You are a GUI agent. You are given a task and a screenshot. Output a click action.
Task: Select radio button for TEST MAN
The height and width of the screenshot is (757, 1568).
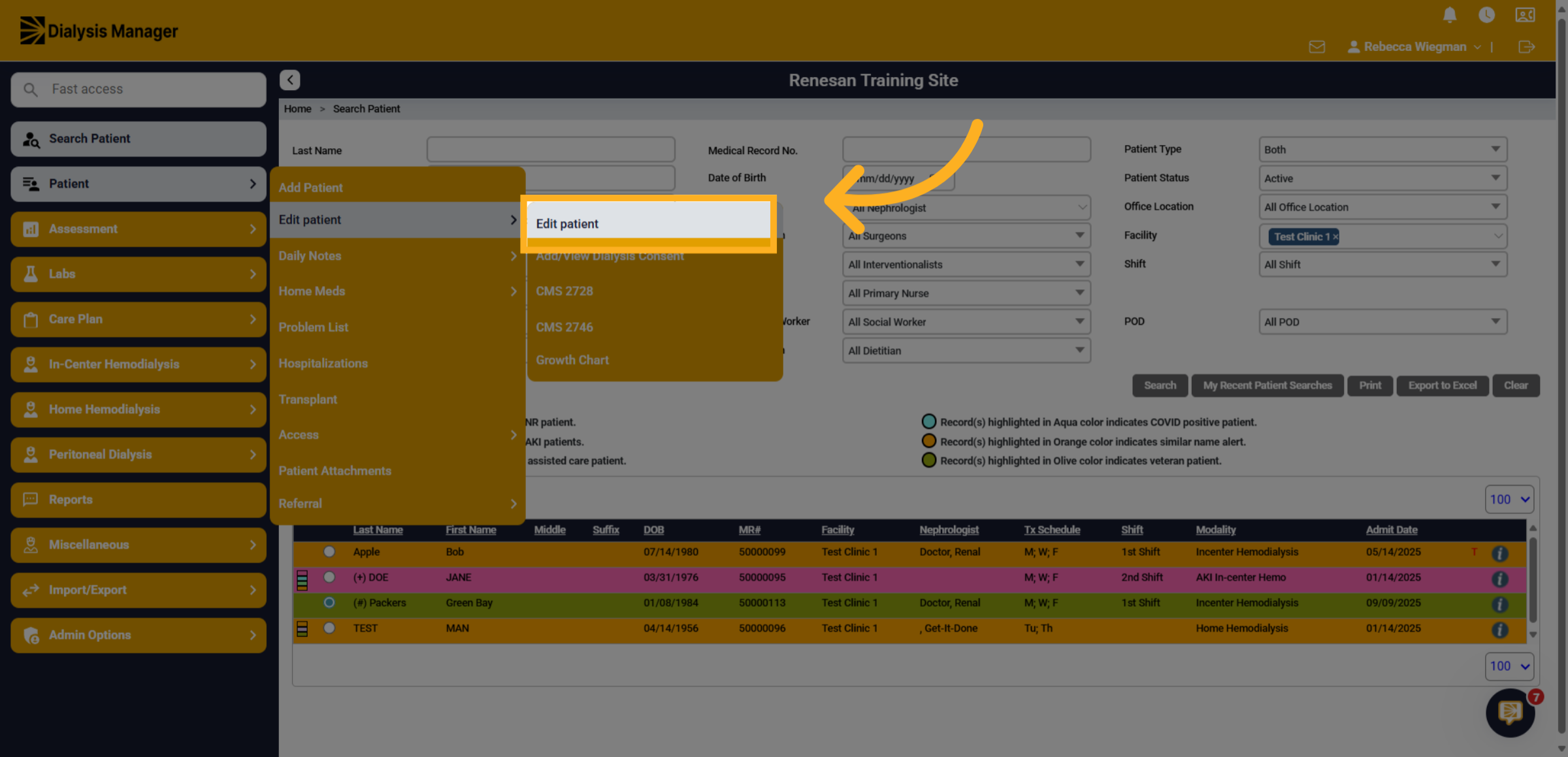pos(329,628)
